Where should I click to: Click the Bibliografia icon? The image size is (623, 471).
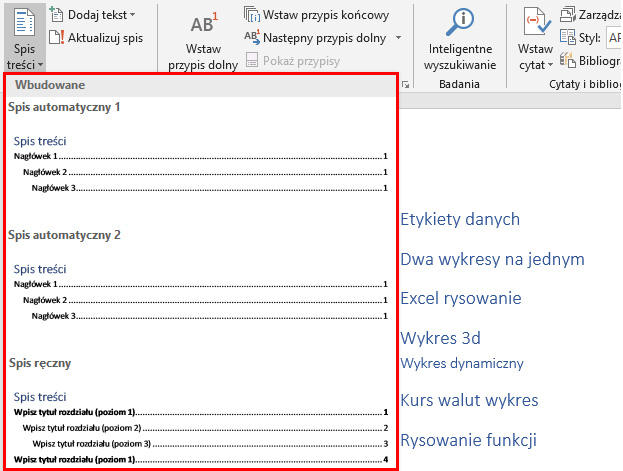(568, 61)
